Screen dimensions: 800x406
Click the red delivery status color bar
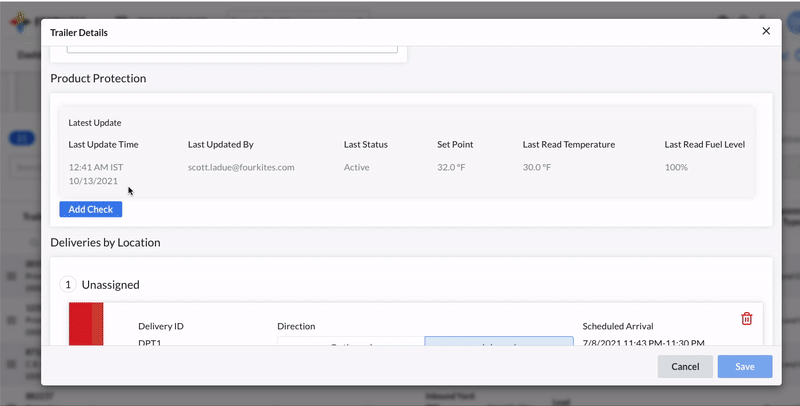click(x=85, y=323)
